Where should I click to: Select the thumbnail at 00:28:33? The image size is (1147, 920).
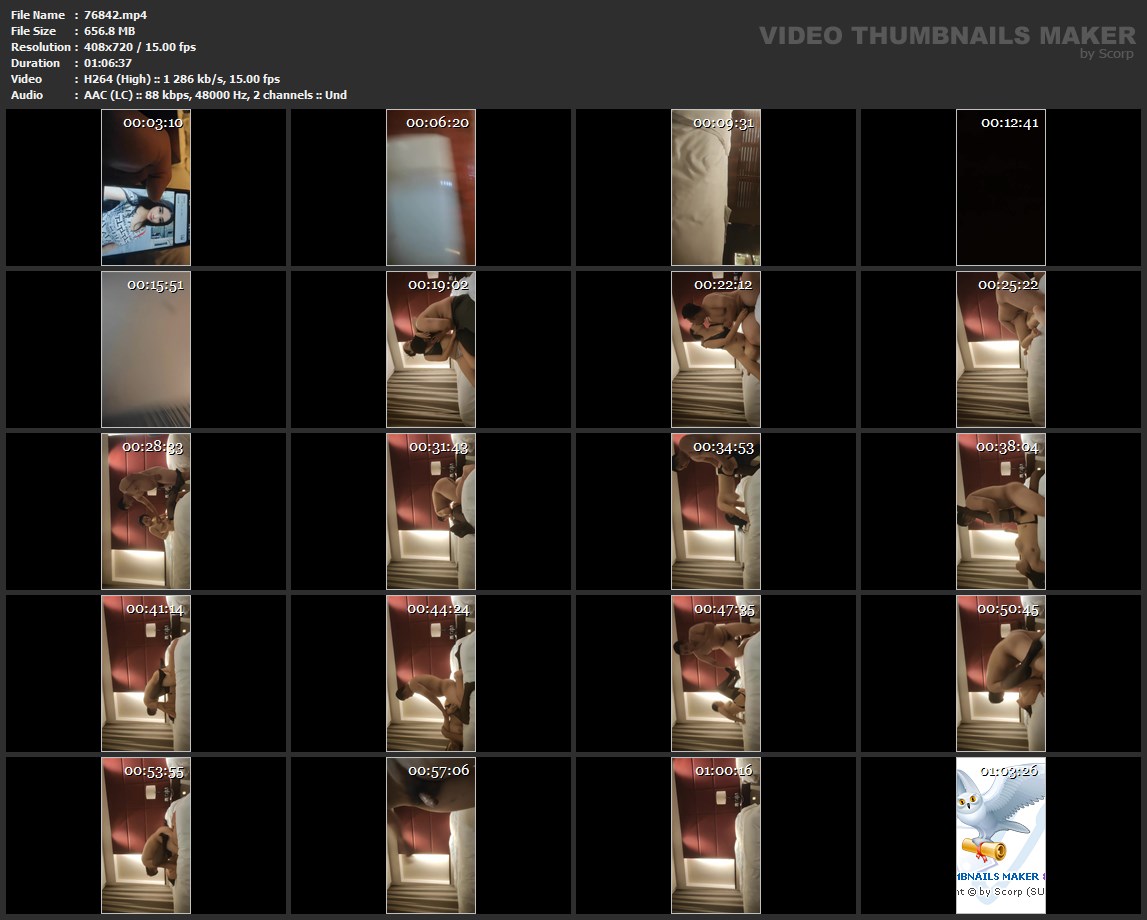[146, 511]
